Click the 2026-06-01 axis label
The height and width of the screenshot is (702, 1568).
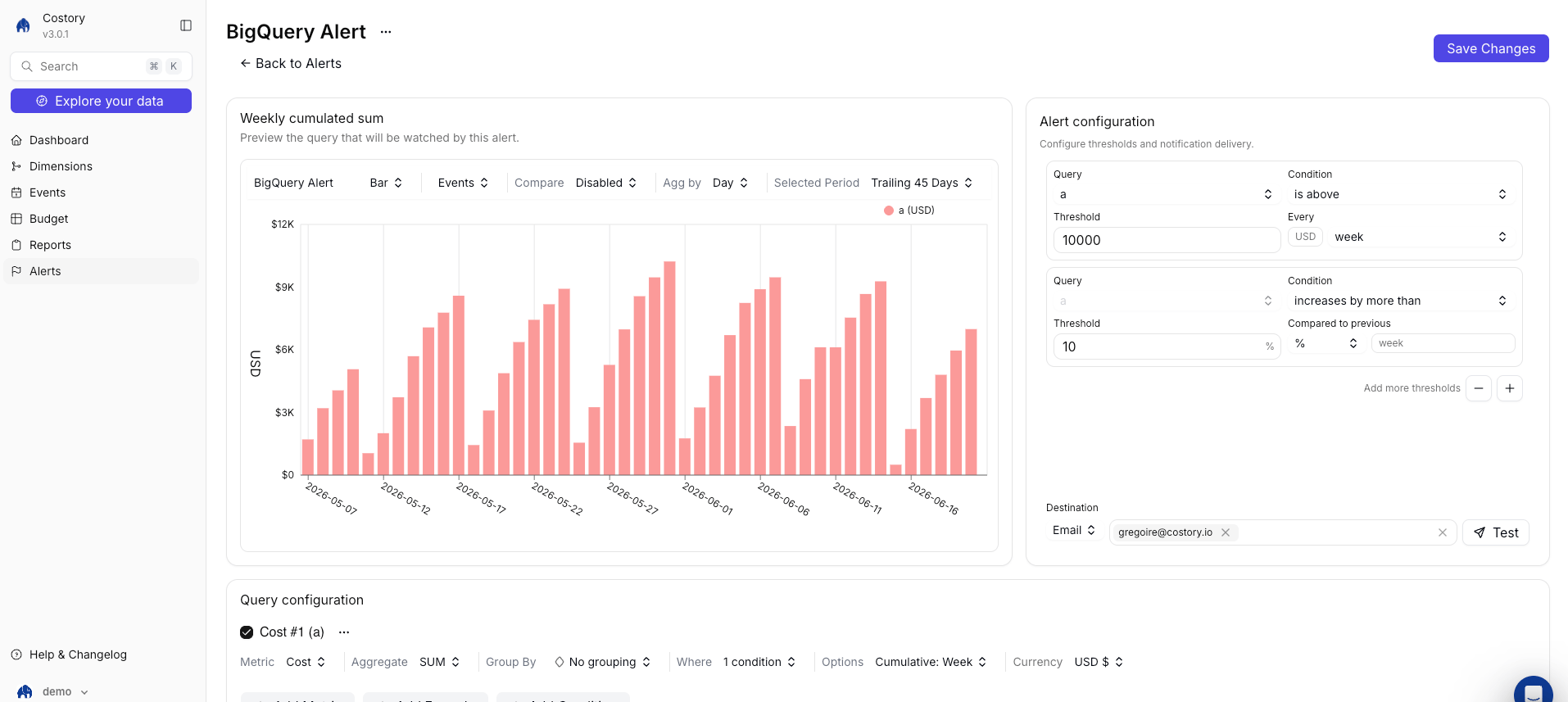point(708,498)
